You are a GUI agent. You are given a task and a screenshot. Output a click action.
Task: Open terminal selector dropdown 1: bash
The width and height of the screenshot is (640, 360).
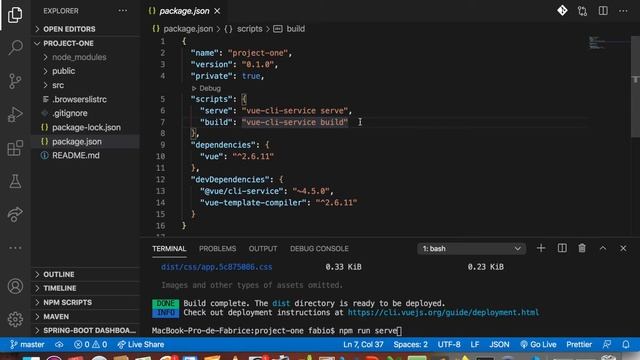(x=471, y=248)
